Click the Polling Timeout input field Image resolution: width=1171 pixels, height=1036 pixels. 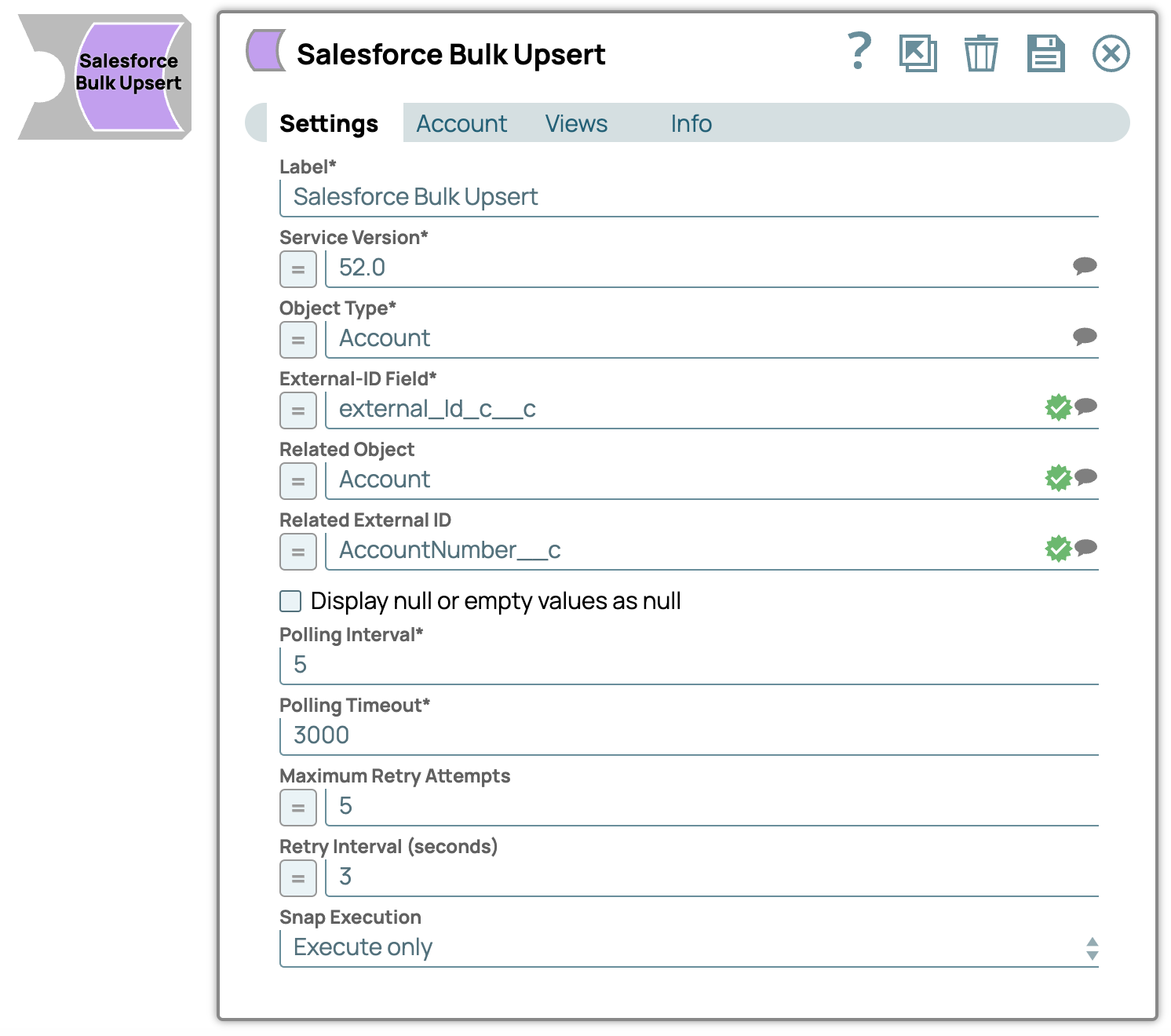tap(689, 736)
